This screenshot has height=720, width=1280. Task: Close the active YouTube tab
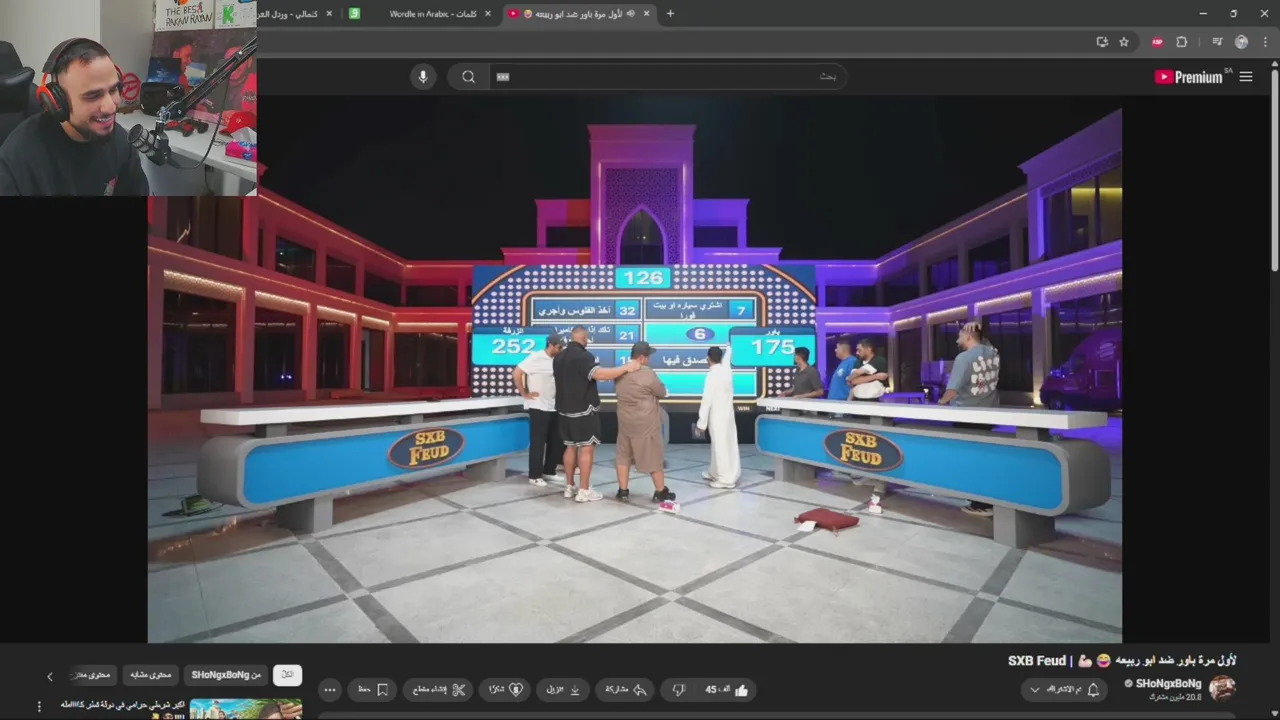coord(647,14)
